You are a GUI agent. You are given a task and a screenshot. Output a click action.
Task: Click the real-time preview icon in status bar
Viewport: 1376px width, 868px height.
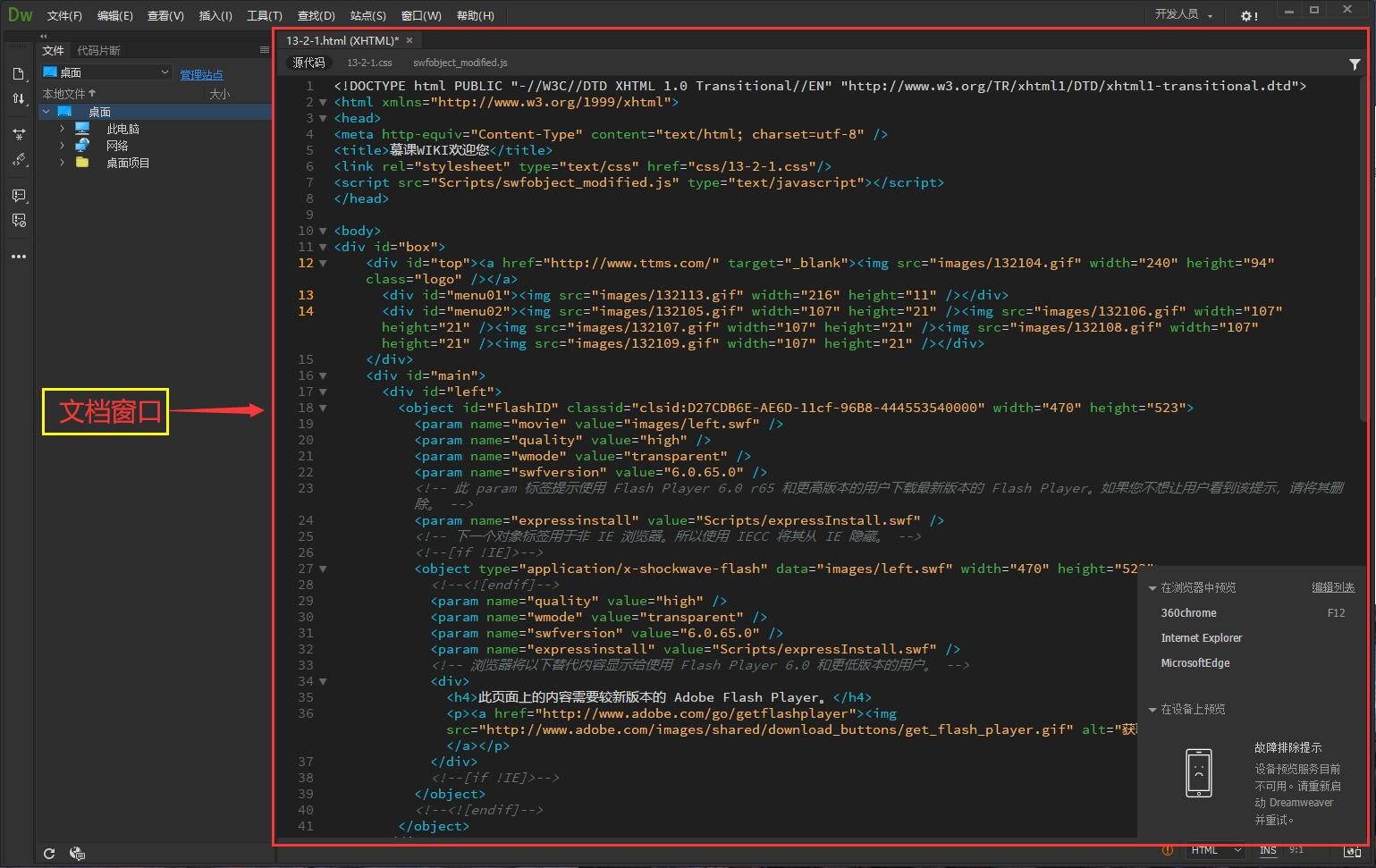coord(1352,851)
